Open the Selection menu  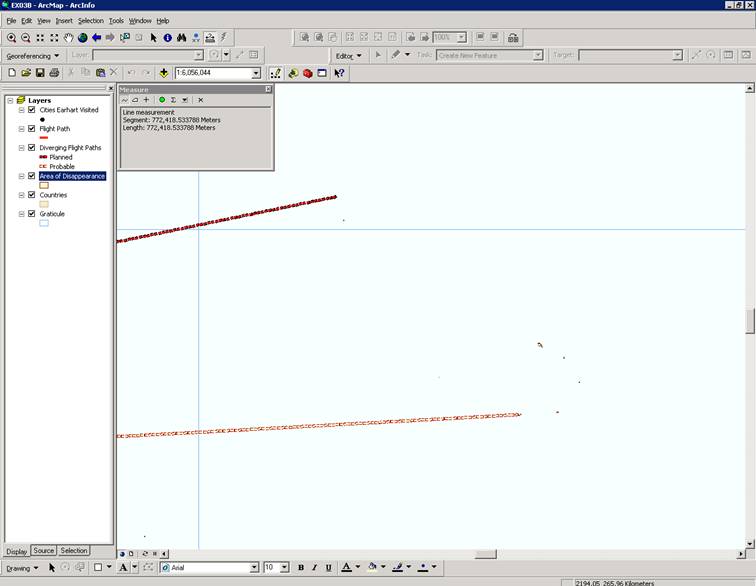coord(91,21)
